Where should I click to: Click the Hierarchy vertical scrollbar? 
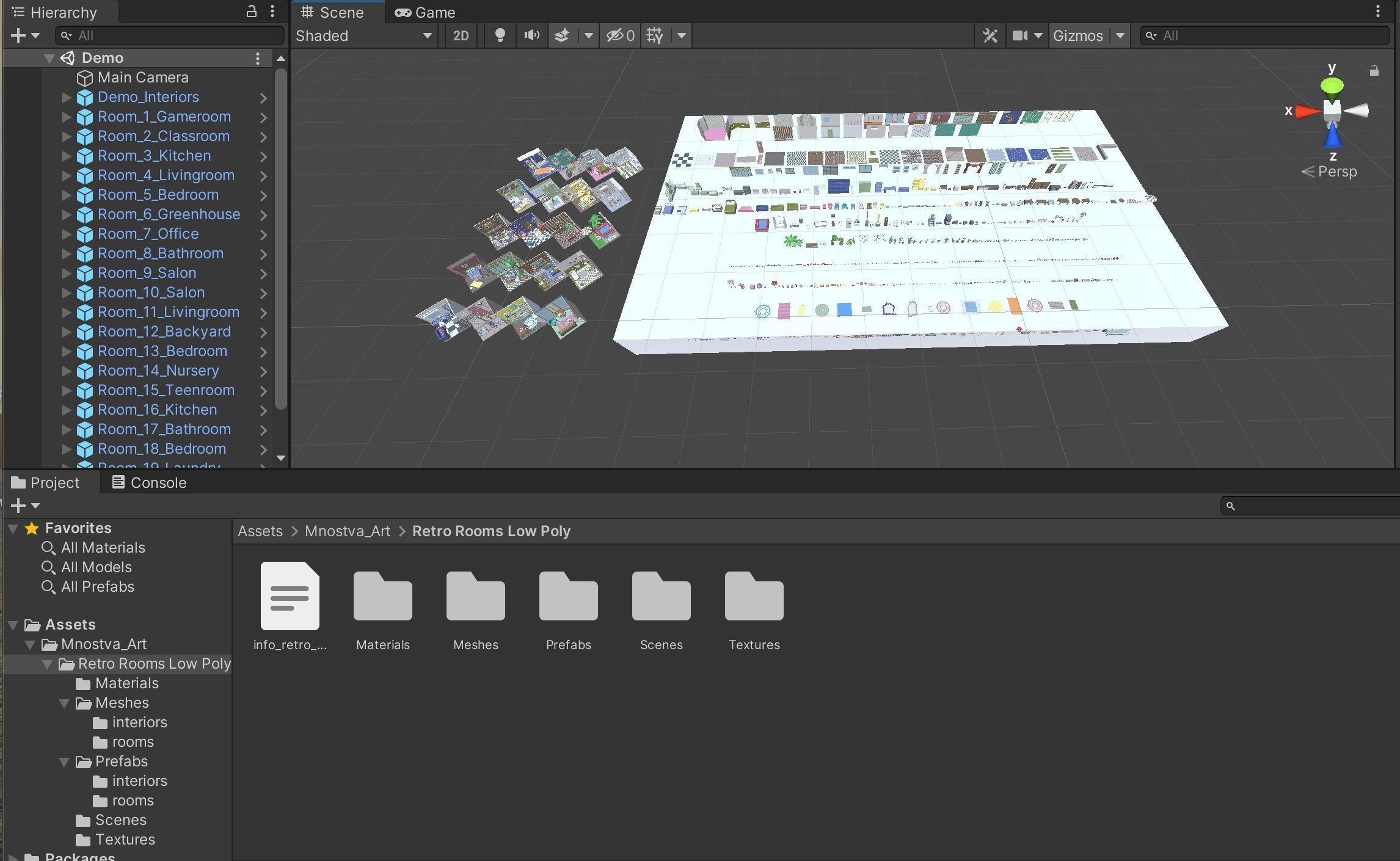click(x=281, y=238)
